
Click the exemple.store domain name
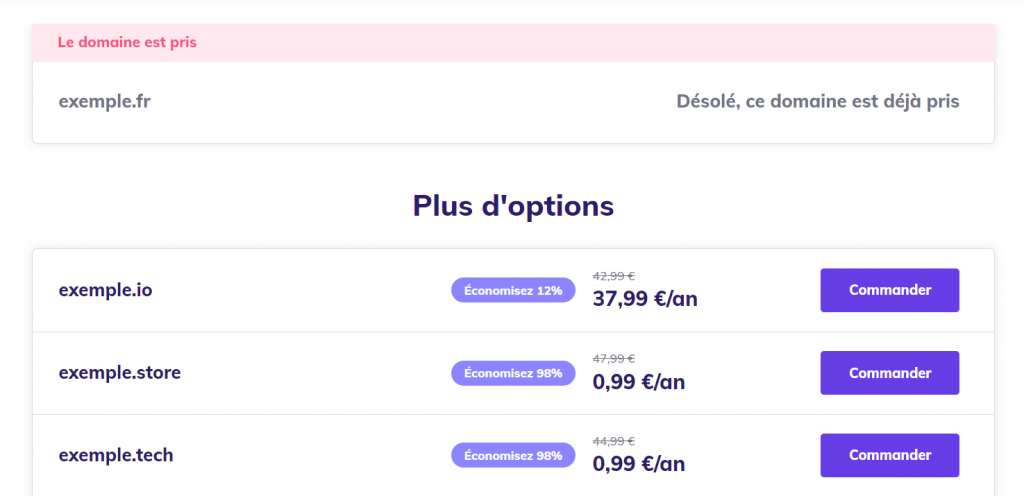point(120,373)
